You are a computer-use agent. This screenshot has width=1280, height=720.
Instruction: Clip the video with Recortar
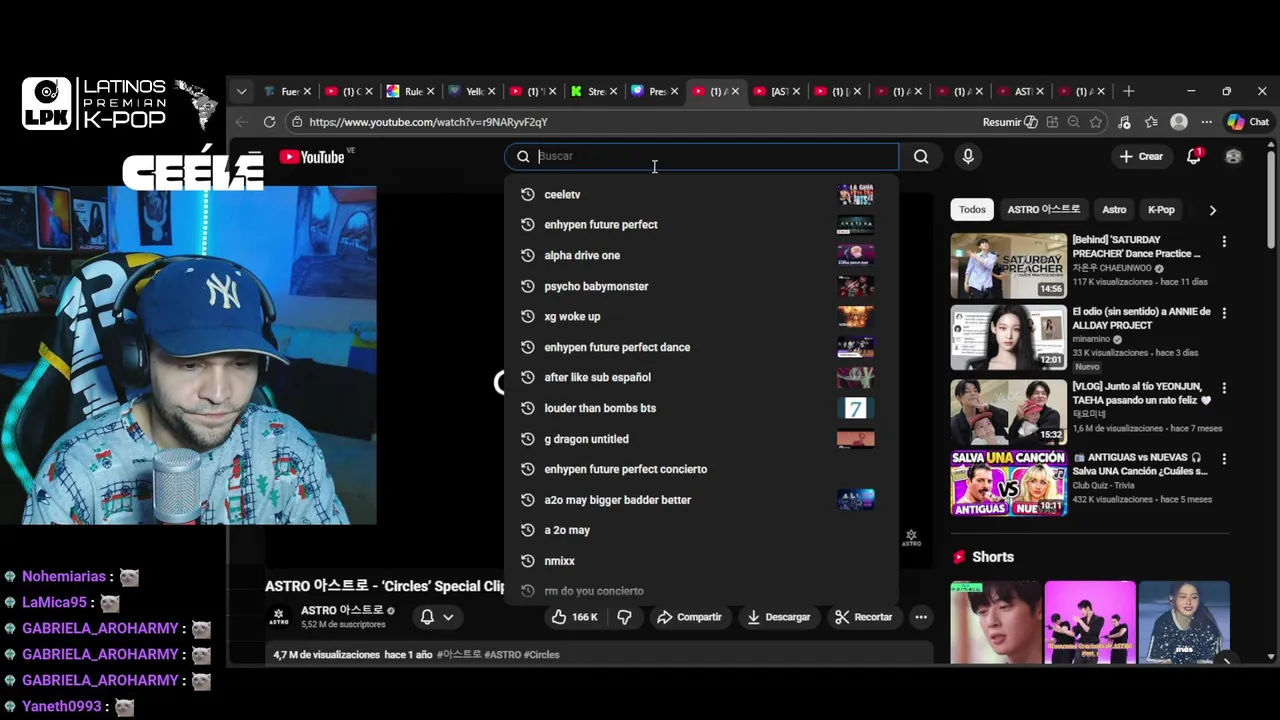pyautogui.click(x=864, y=617)
